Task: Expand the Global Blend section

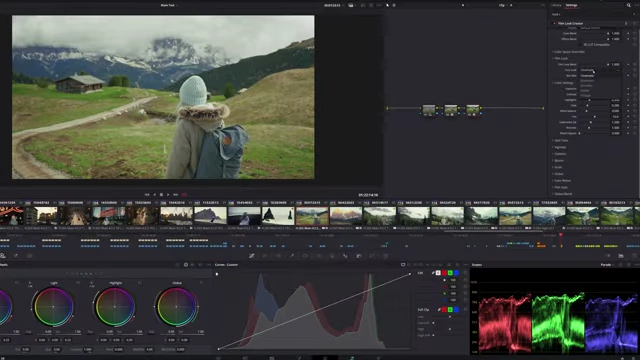Action: [x=562, y=194]
